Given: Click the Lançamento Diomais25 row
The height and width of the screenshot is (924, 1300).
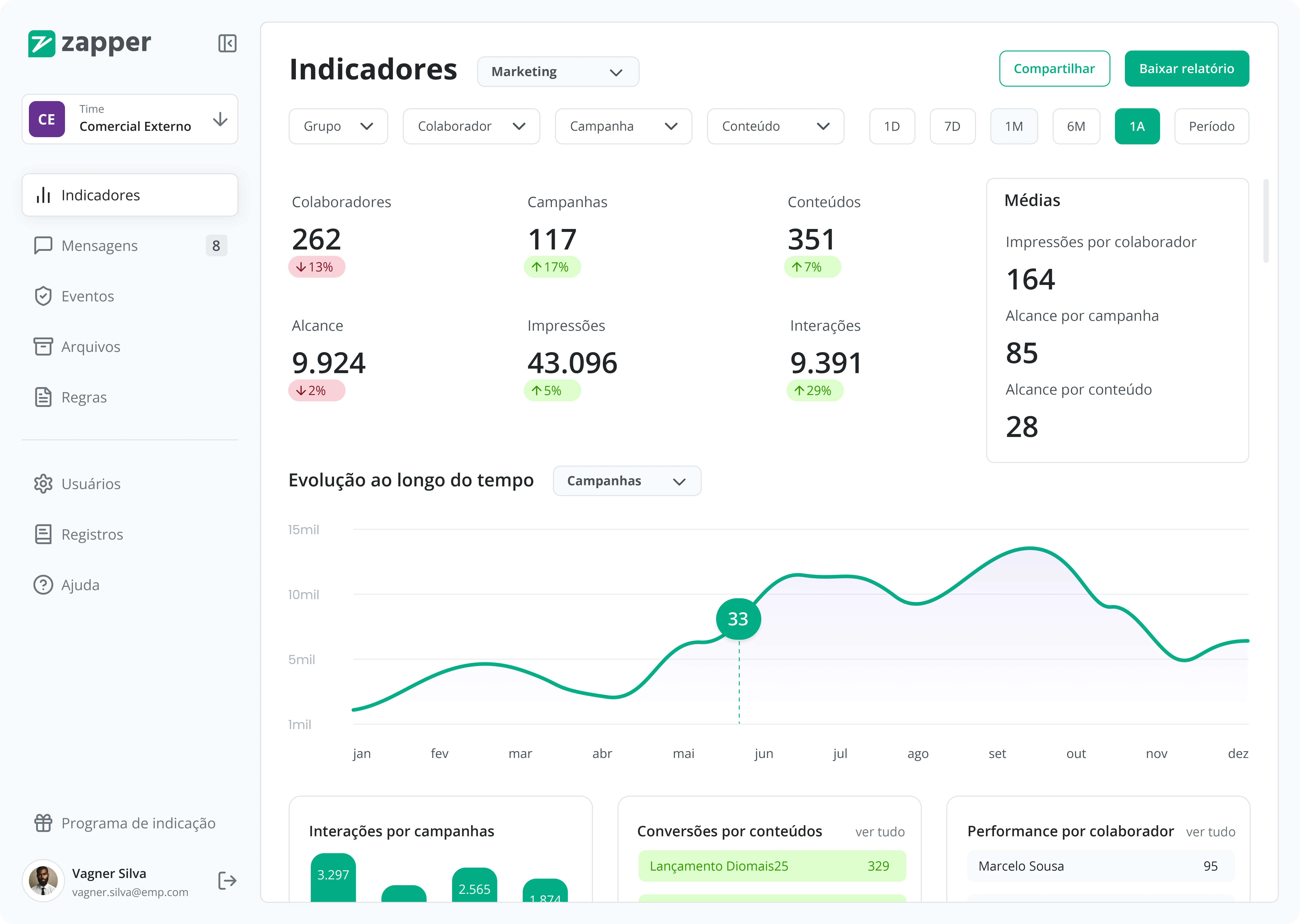Looking at the screenshot, I should (772, 866).
